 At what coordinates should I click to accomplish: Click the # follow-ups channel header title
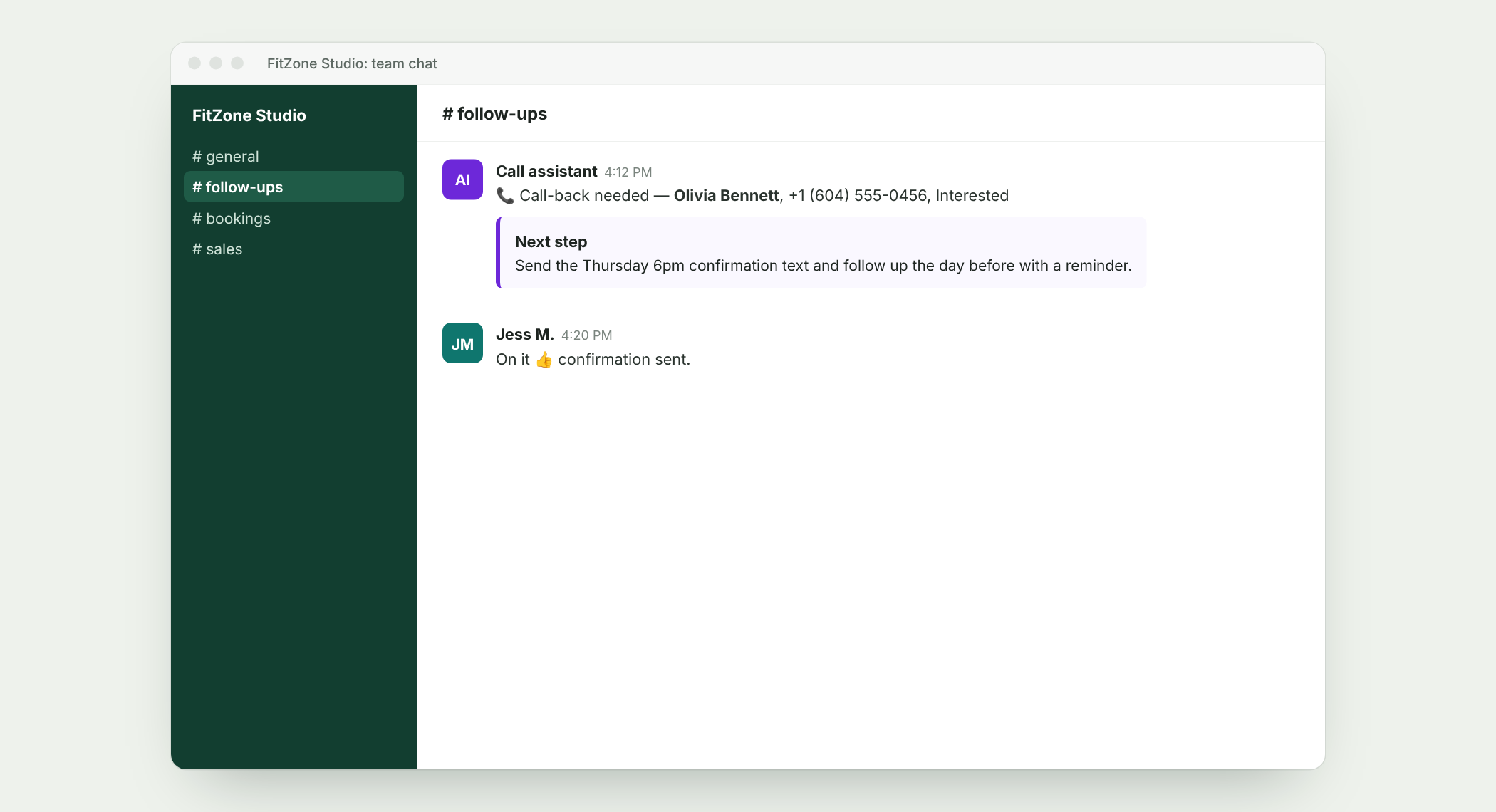pyautogui.click(x=494, y=114)
